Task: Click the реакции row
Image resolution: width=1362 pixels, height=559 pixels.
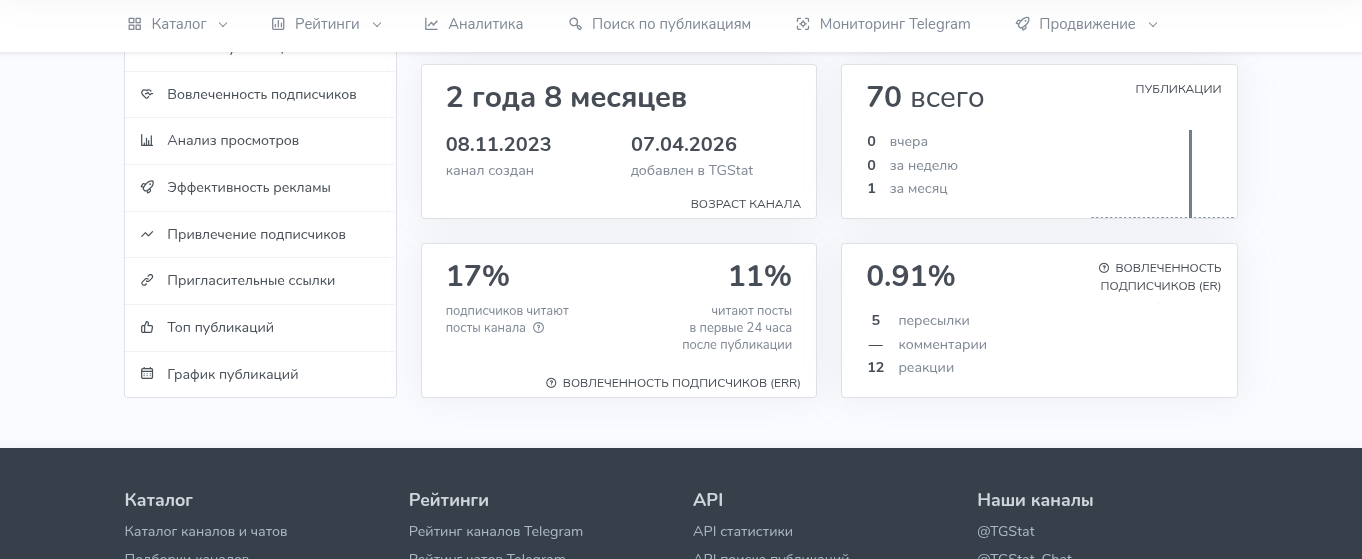Action: 911,368
